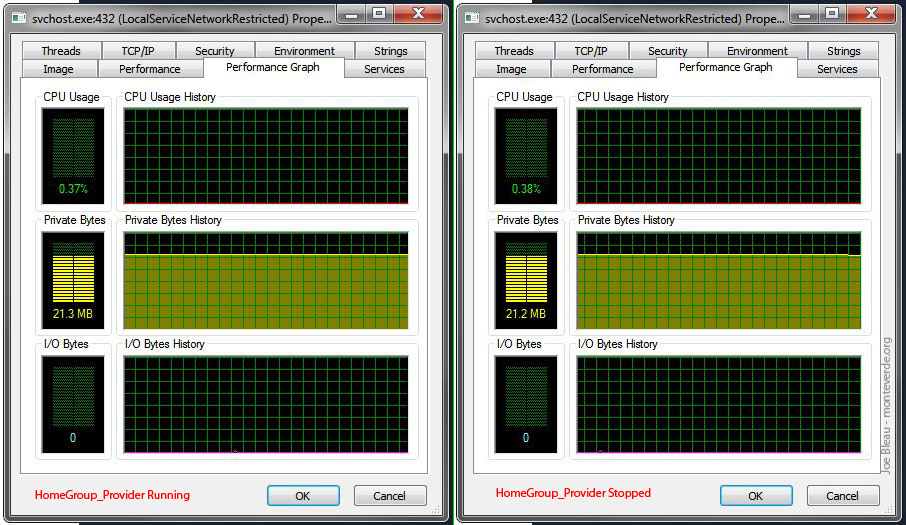Open Environment tab in right window
The image size is (906, 525).
pyautogui.click(x=758, y=50)
